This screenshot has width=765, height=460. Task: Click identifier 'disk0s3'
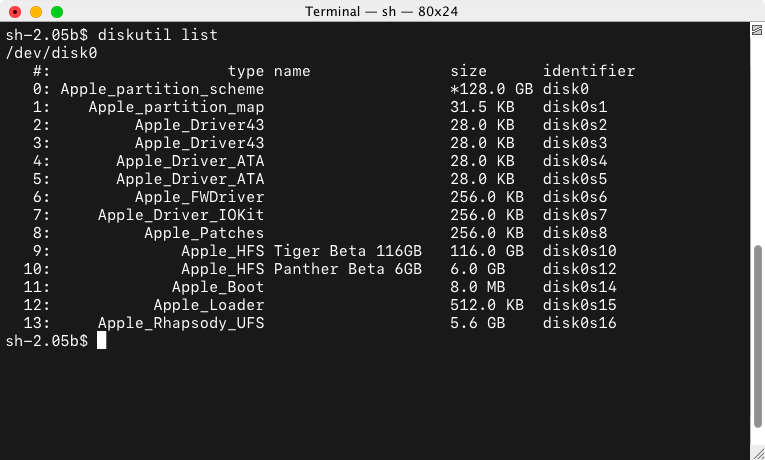pyautogui.click(x=575, y=143)
